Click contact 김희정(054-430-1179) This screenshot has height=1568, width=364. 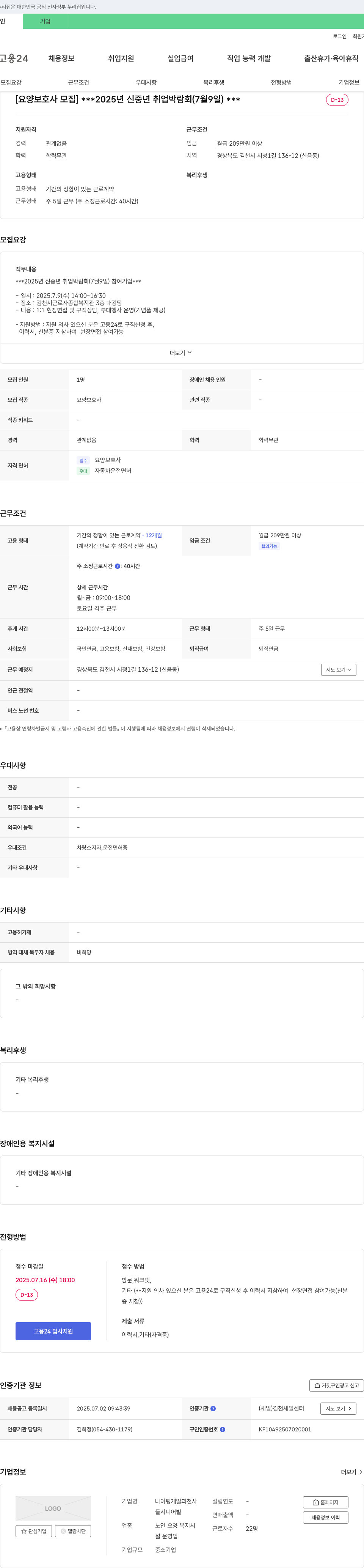(x=105, y=1429)
